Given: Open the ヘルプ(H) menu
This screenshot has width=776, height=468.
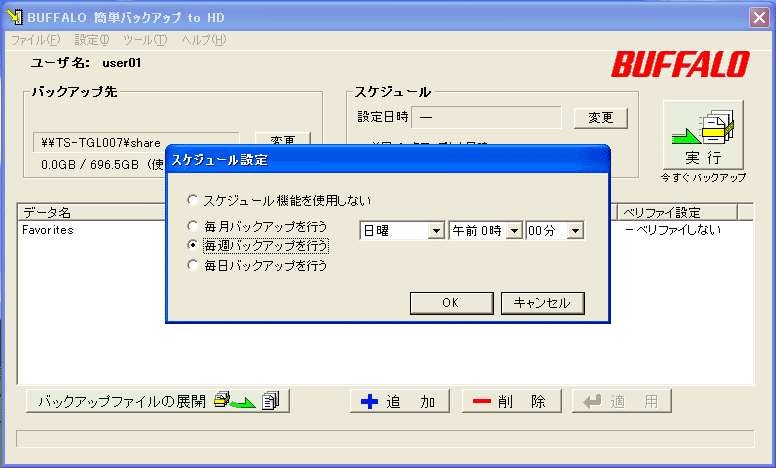Looking at the screenshot, I should coord(203,40).
